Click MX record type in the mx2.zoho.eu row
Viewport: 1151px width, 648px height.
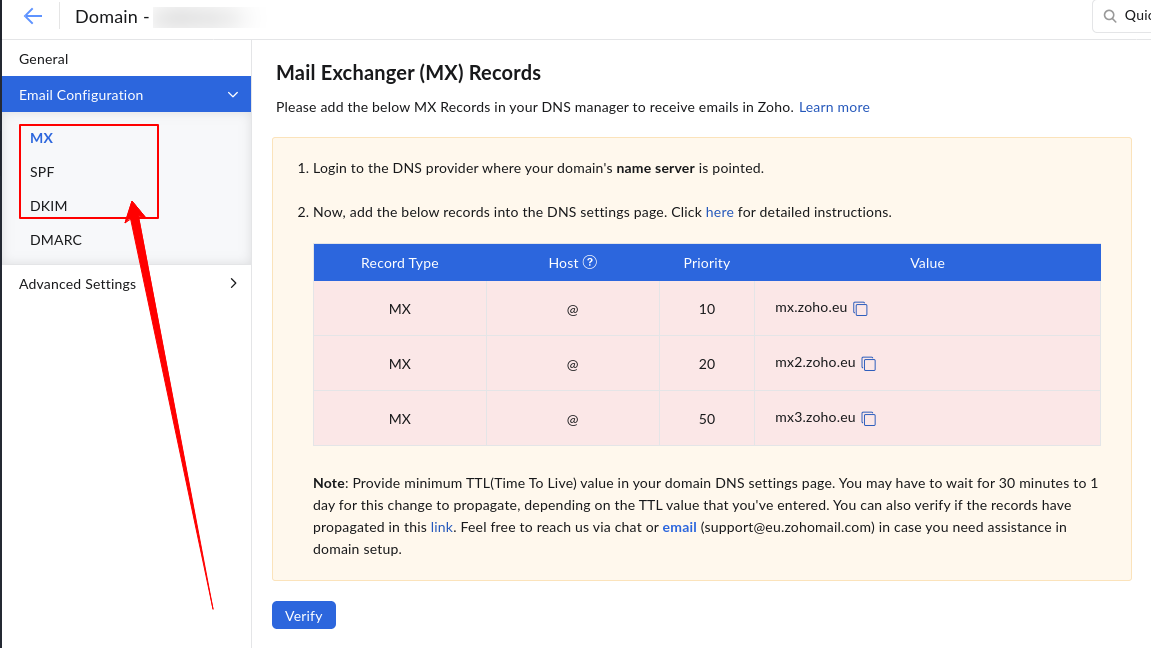coord(399,364)
